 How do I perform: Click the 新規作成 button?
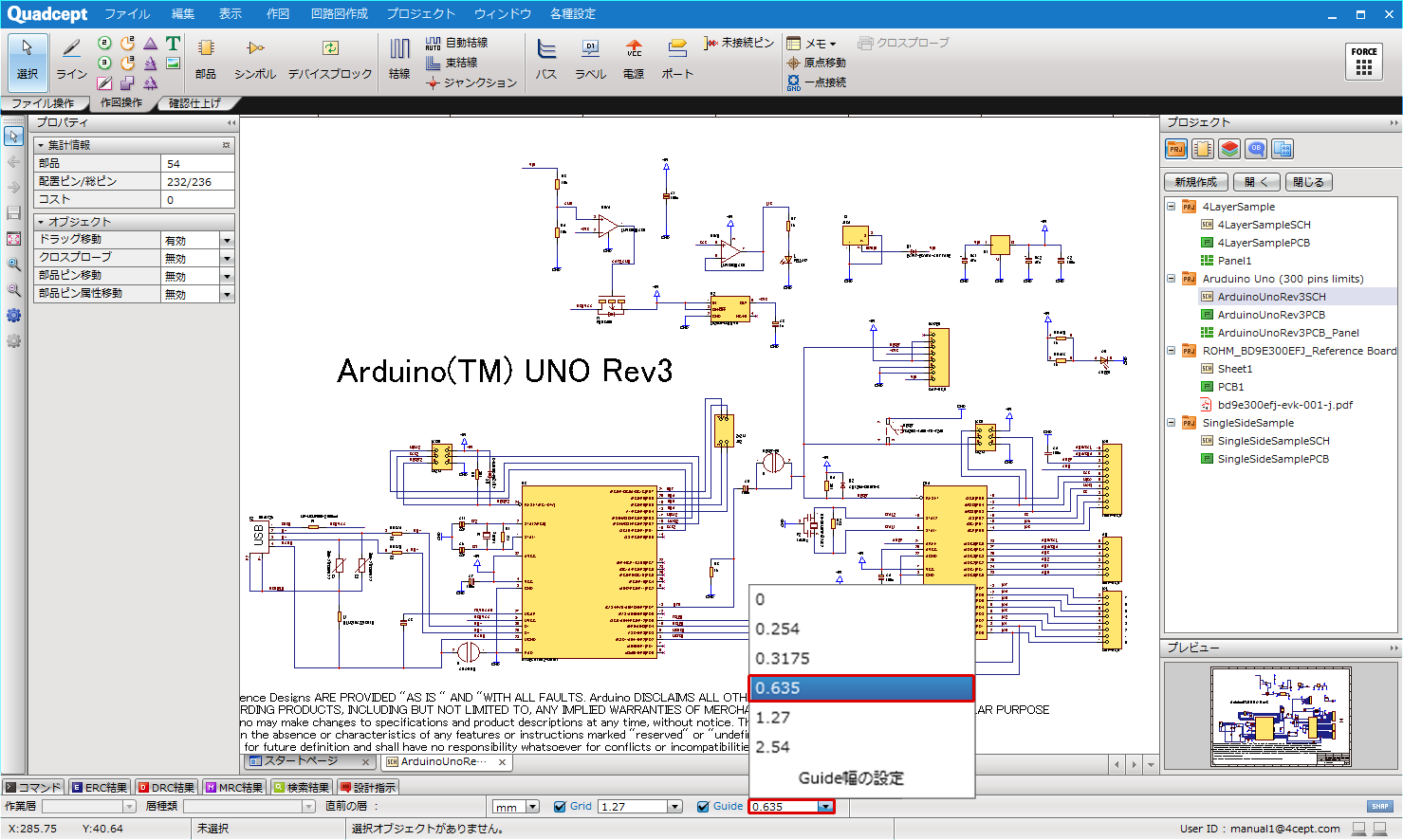click(x=1195, y=182)
